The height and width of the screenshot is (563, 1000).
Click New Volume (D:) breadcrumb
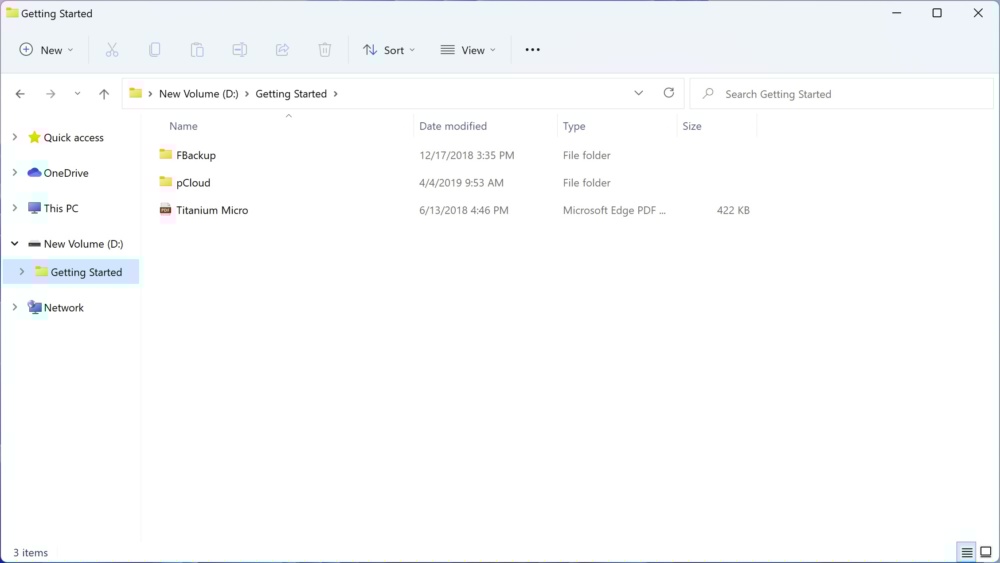(x=198, y=94)
